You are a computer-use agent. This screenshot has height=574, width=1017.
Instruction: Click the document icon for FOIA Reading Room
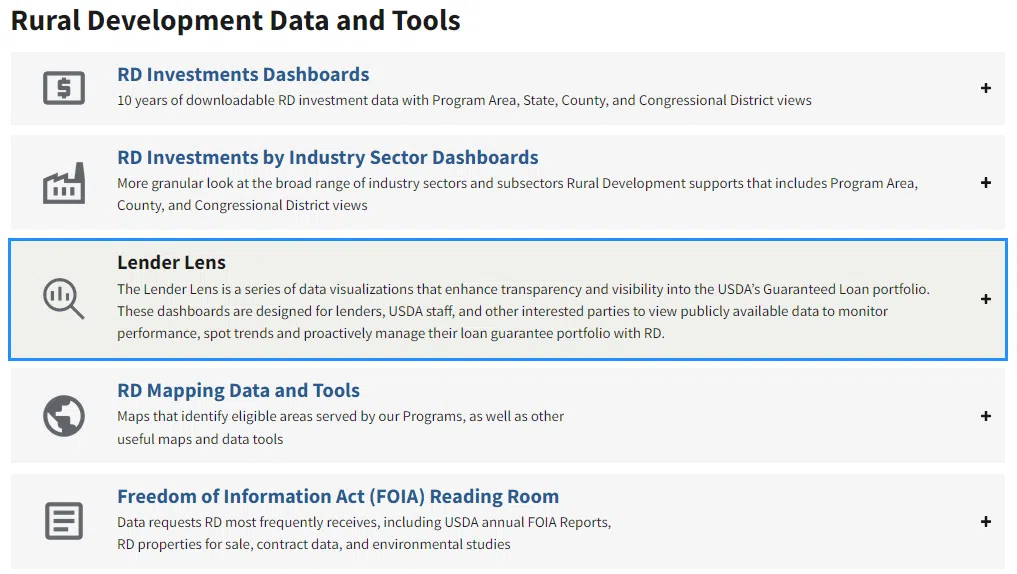tap(64, 521)
